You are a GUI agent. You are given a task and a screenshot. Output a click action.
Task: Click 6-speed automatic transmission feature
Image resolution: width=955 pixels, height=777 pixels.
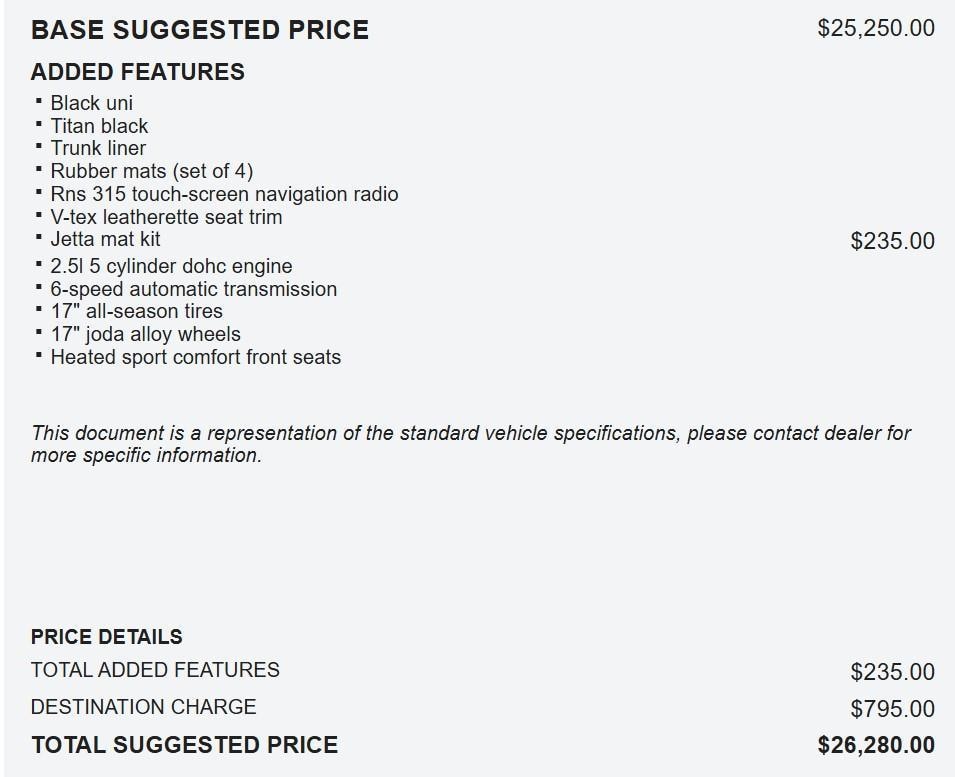[193, 289]
